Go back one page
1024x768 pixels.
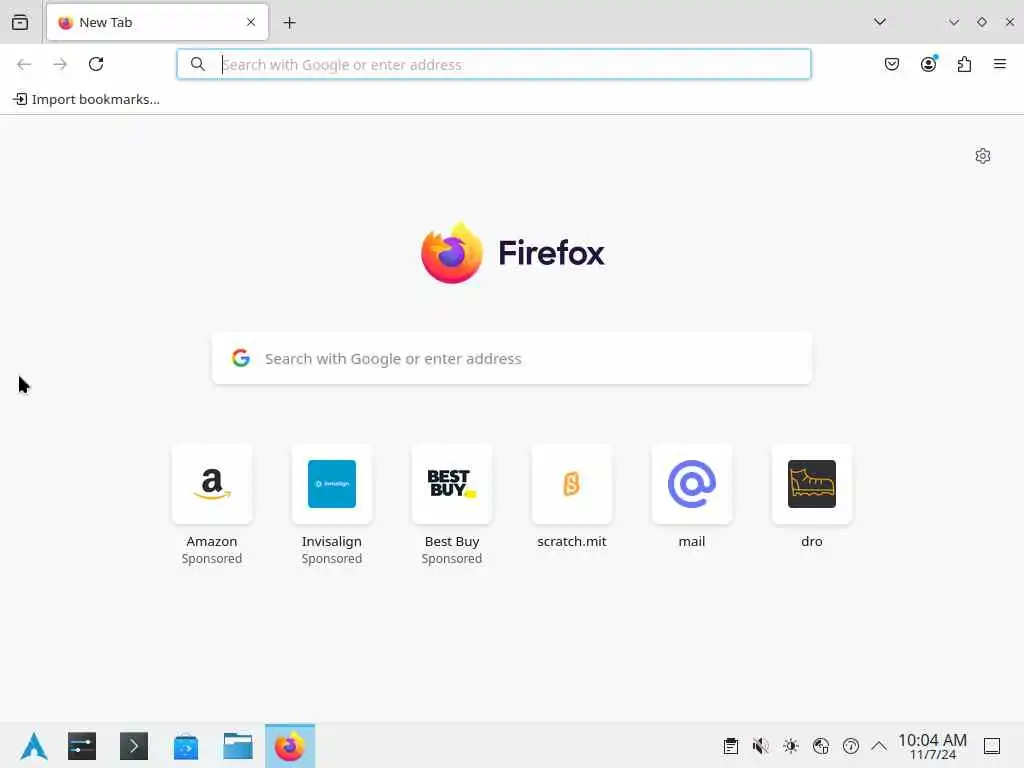[24, 64]
